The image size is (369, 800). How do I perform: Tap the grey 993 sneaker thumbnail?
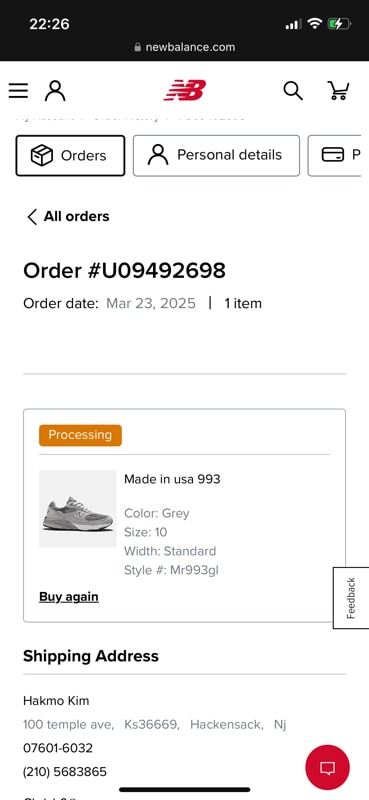(78, 509)
